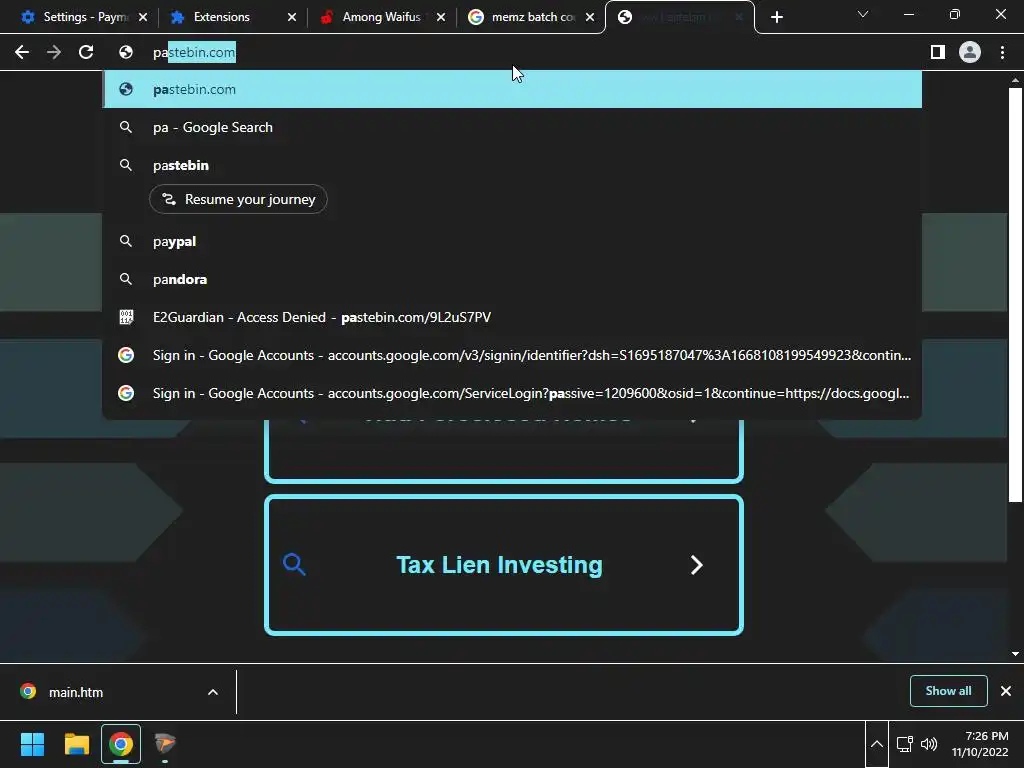
Task: Click the page vertical scrollbar thumb
Action: coord(1015,294)
